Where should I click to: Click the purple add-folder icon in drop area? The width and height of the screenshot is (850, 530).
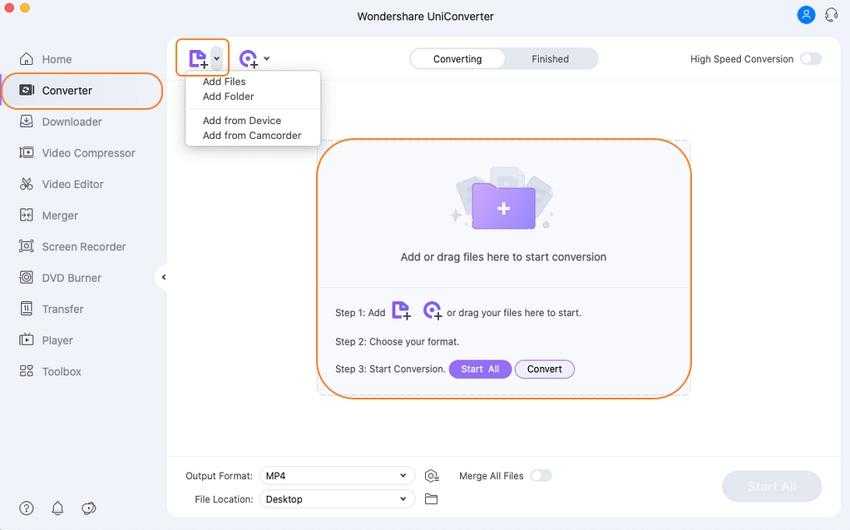tap(503, 207)
